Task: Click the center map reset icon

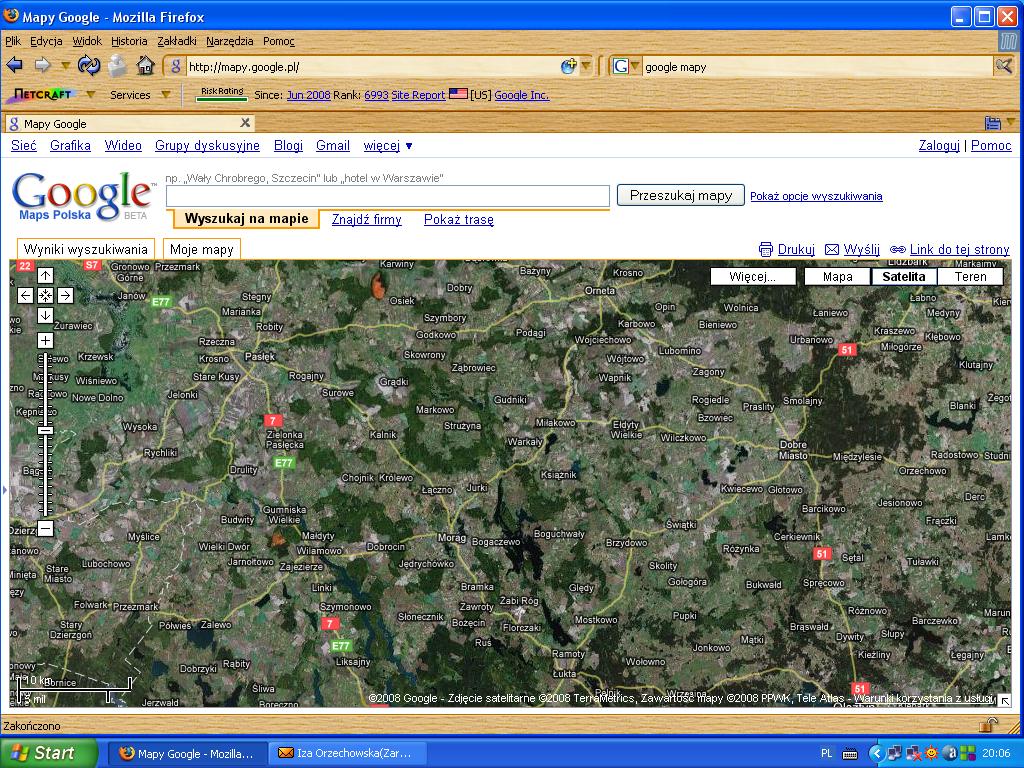Action: click(x=45, y=295)
